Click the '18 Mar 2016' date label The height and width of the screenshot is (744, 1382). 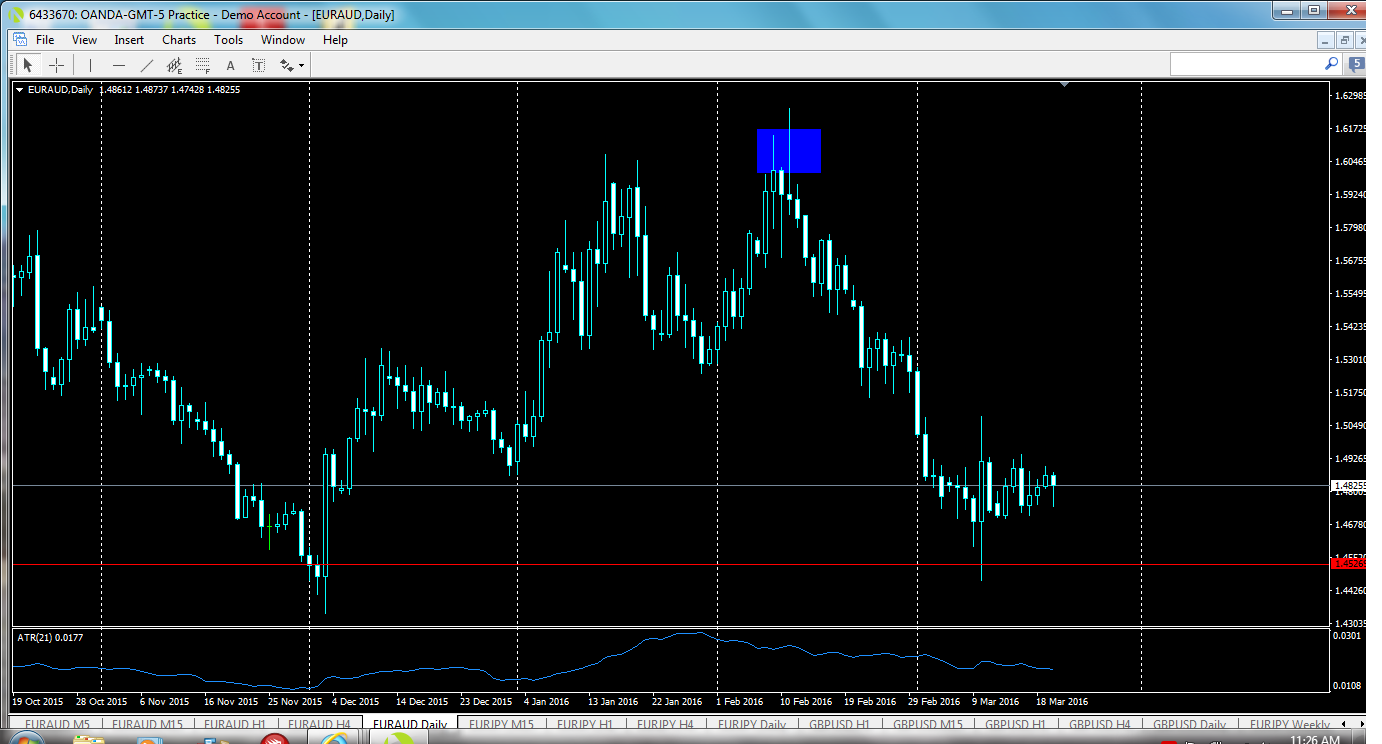coord(1062,701)
